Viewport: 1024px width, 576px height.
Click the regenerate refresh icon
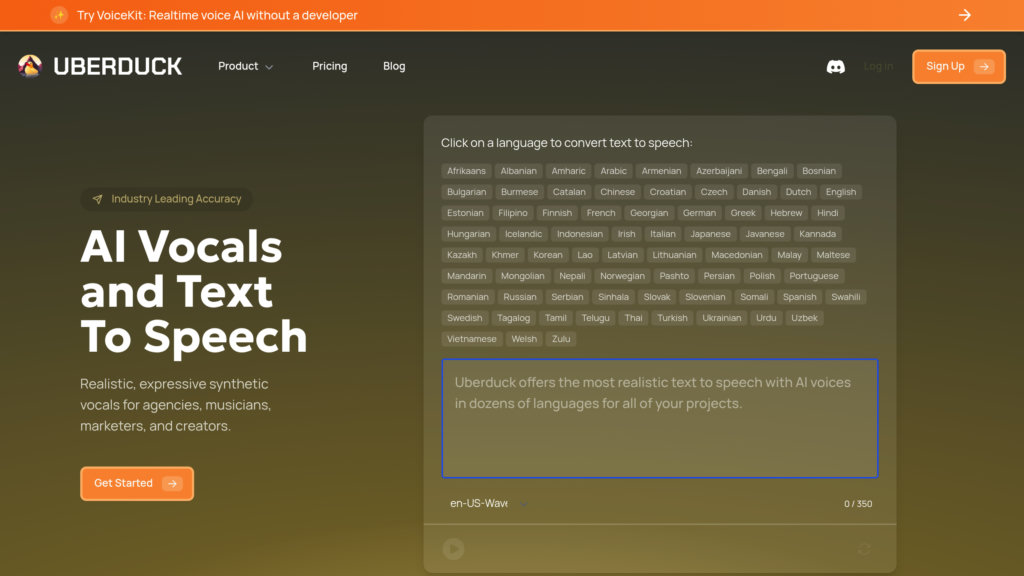[x=864, y=549]
